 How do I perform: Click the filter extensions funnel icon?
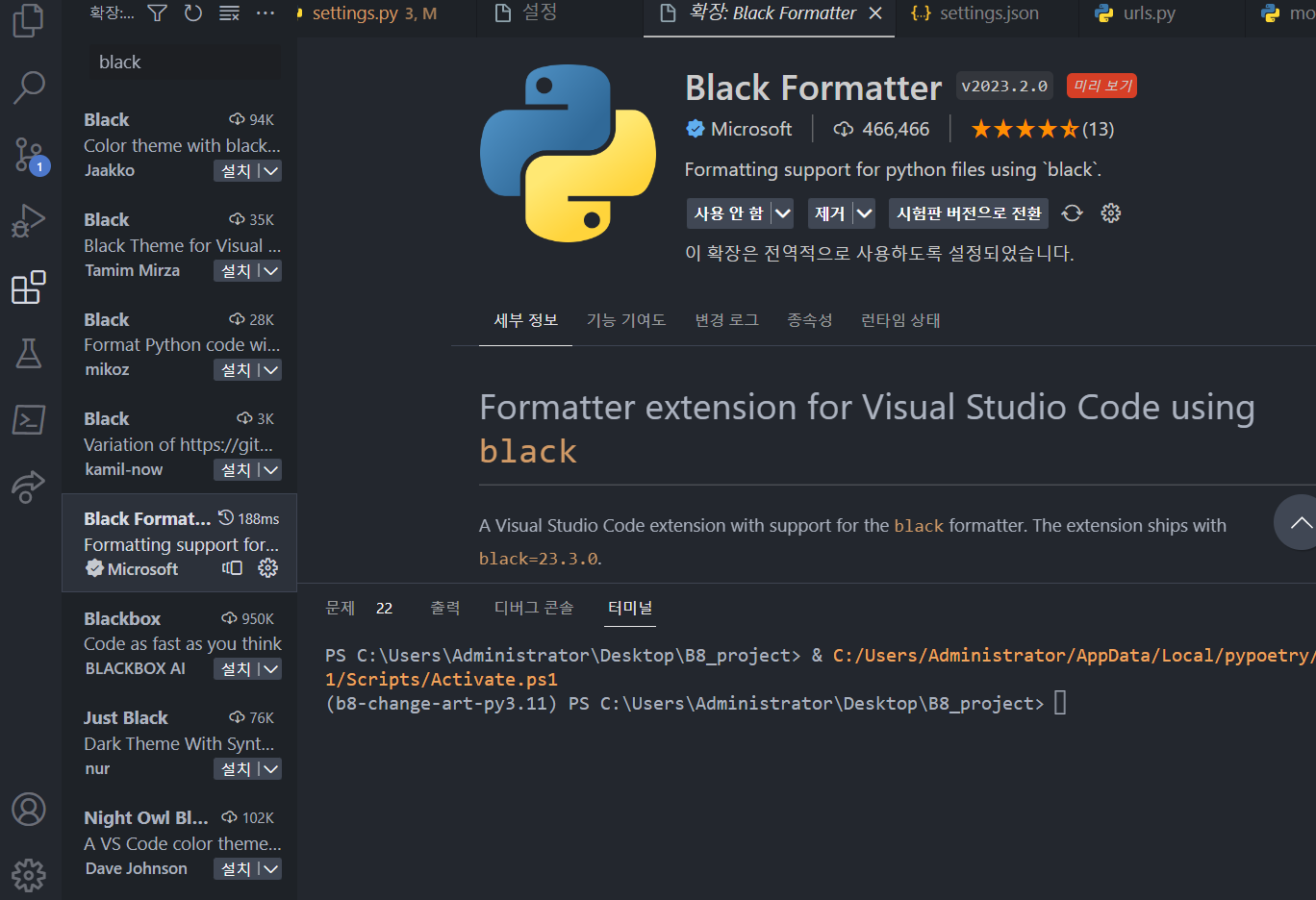point(158,12)
